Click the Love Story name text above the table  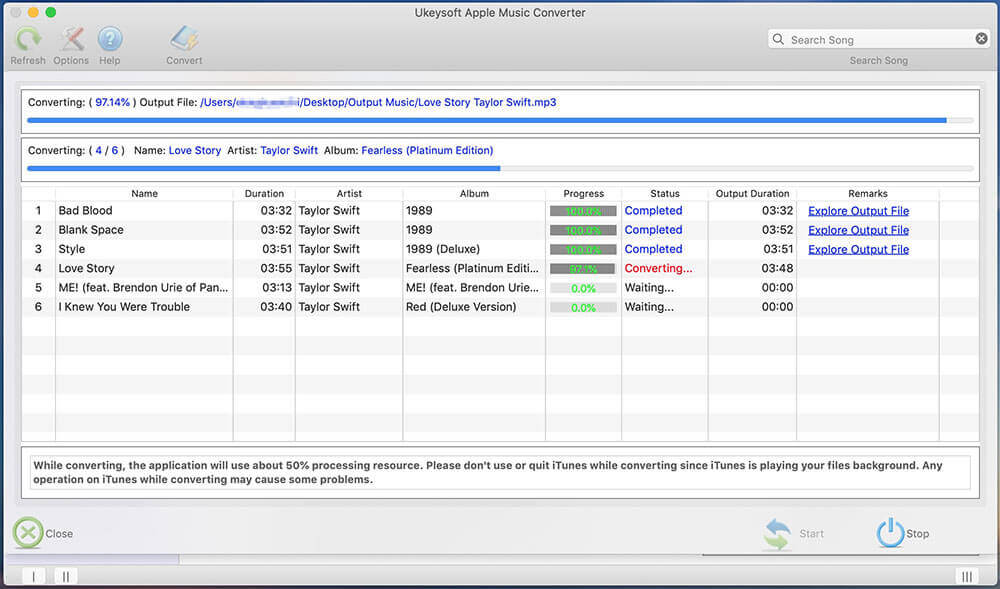click(x=195, y=150)
